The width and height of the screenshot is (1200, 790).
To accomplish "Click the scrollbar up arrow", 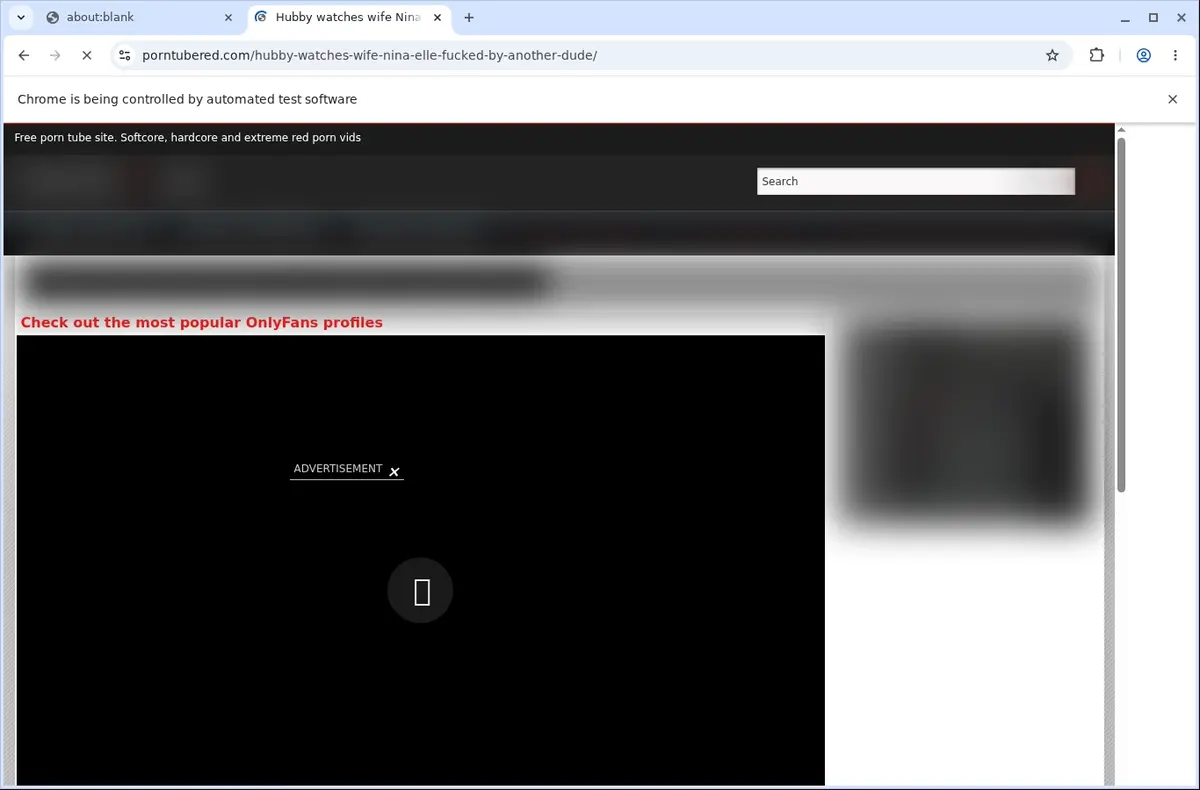I will [x=1121, y=130].
